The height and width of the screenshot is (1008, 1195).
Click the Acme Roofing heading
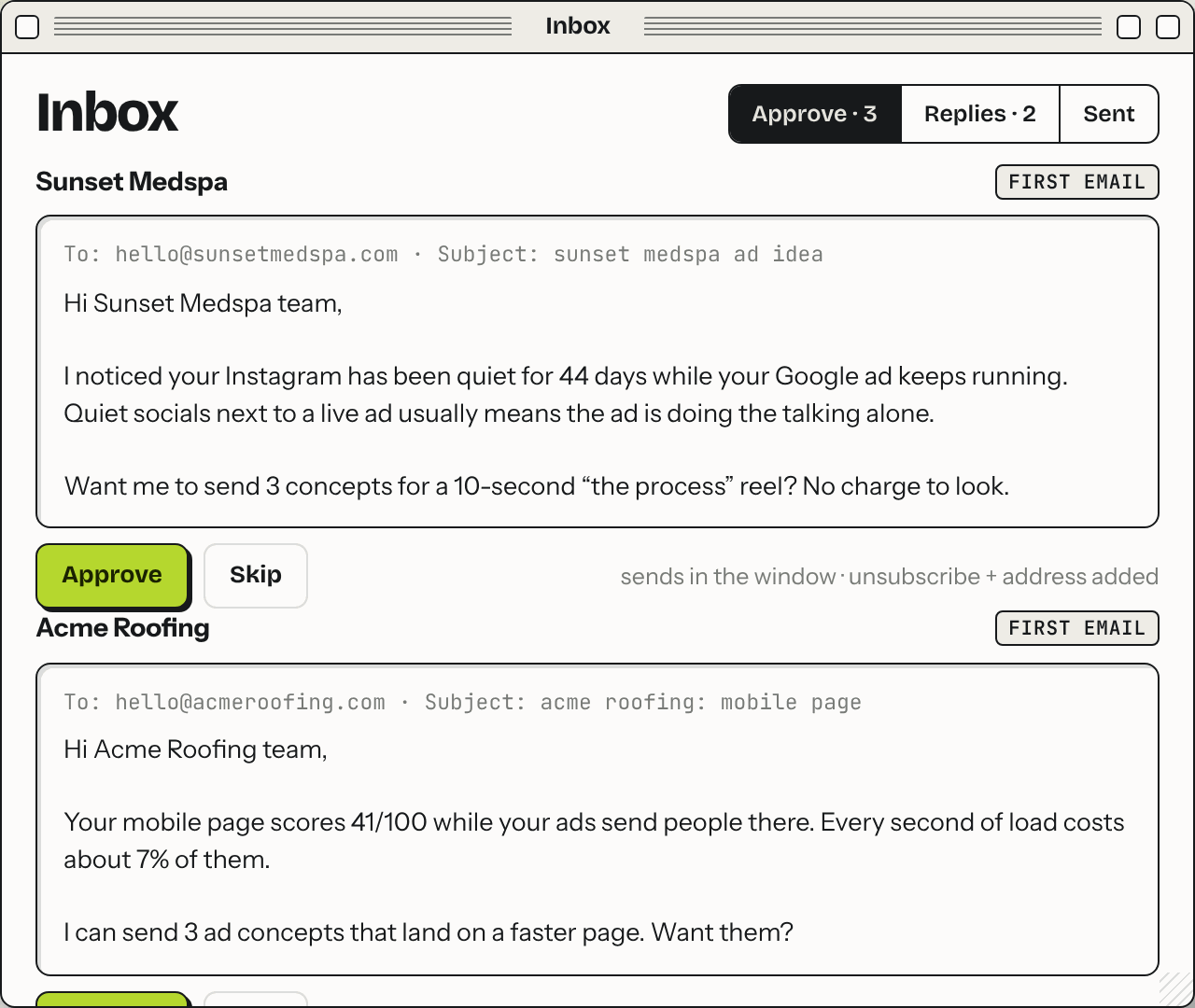pos(122,628)
